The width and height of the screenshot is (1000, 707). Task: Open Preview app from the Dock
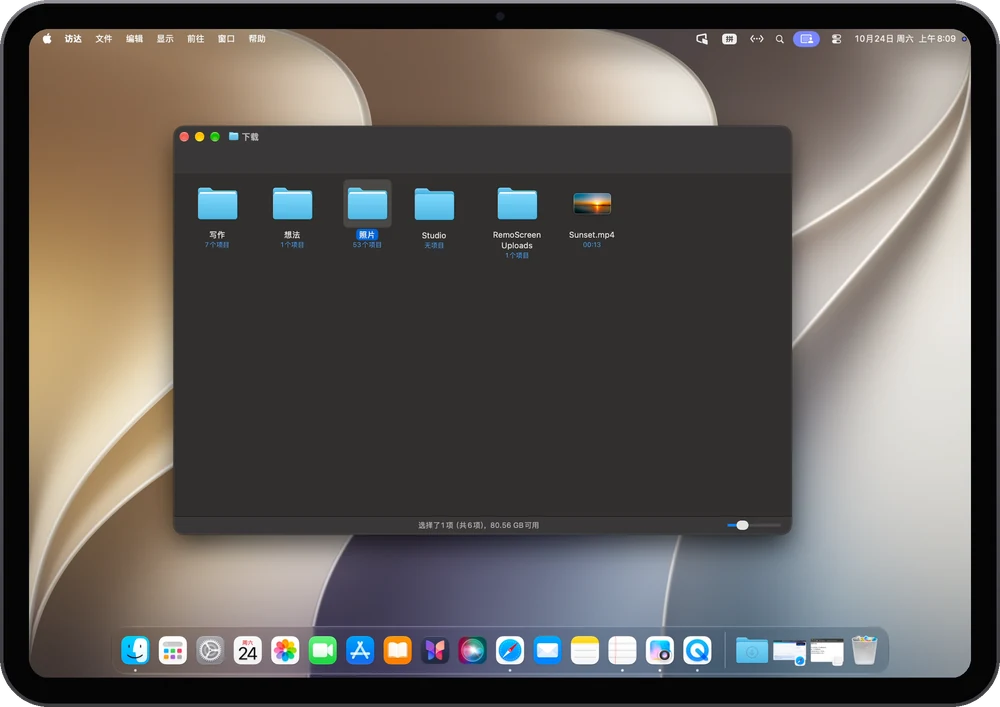point(660,650)
